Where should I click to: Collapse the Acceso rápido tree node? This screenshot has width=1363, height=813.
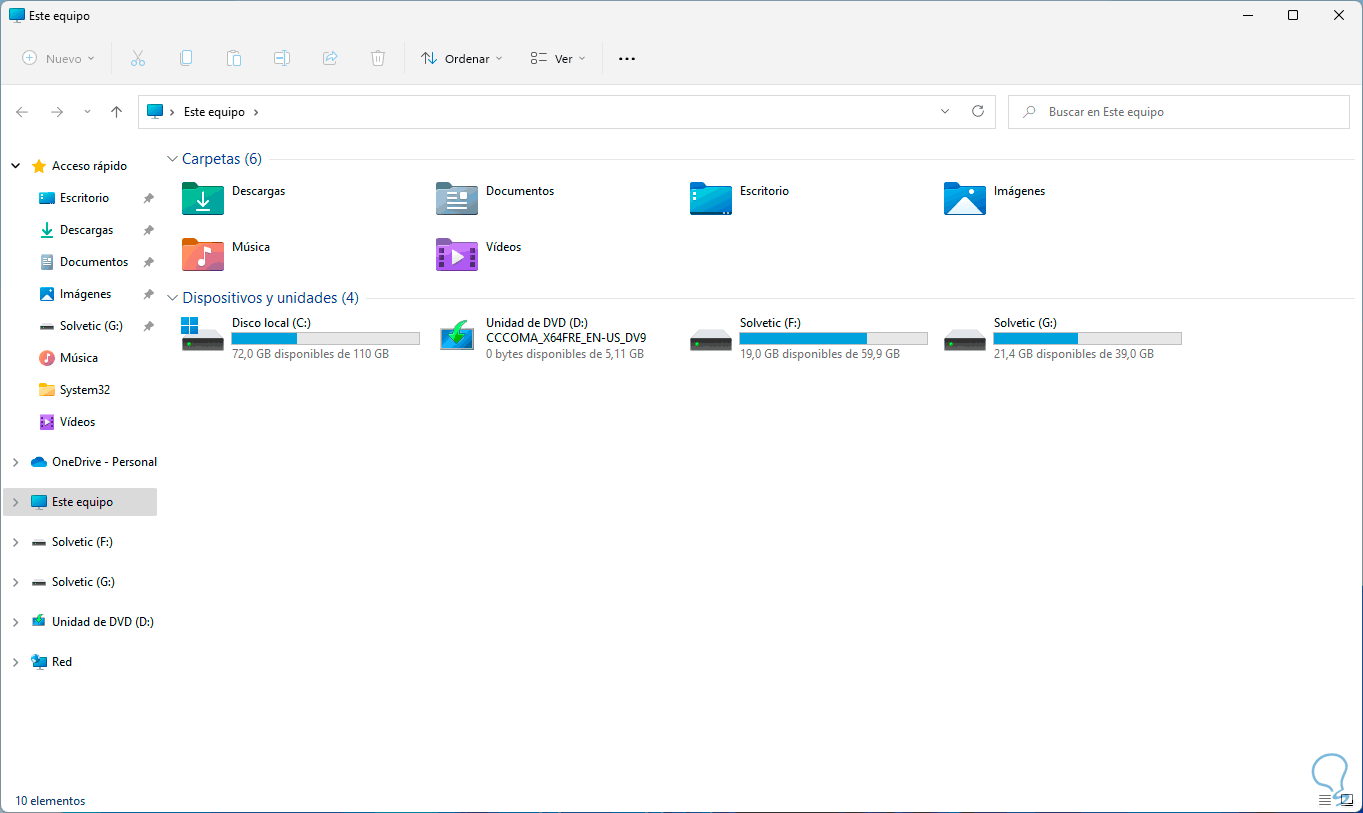tap(15, 166)
